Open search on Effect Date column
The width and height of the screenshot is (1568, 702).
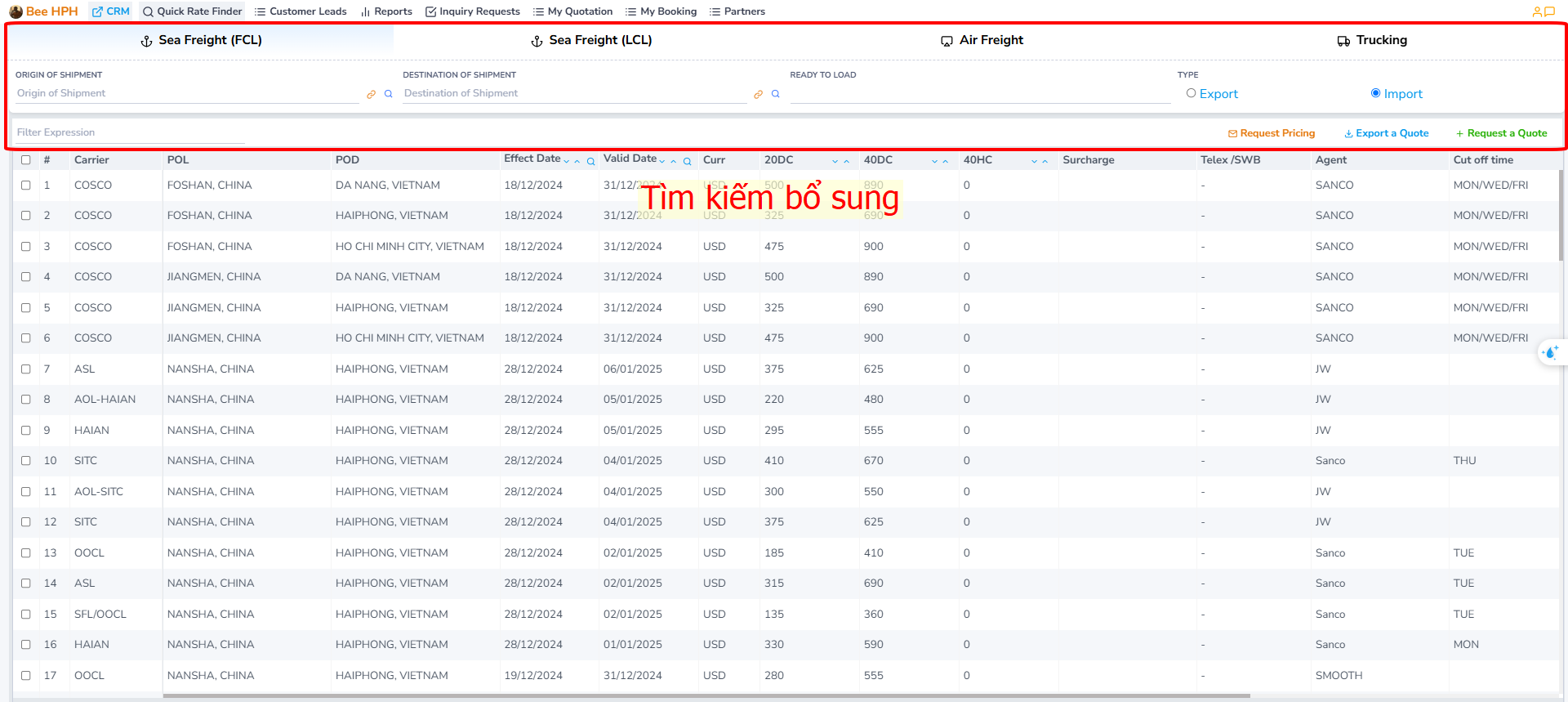click(590, 162)
